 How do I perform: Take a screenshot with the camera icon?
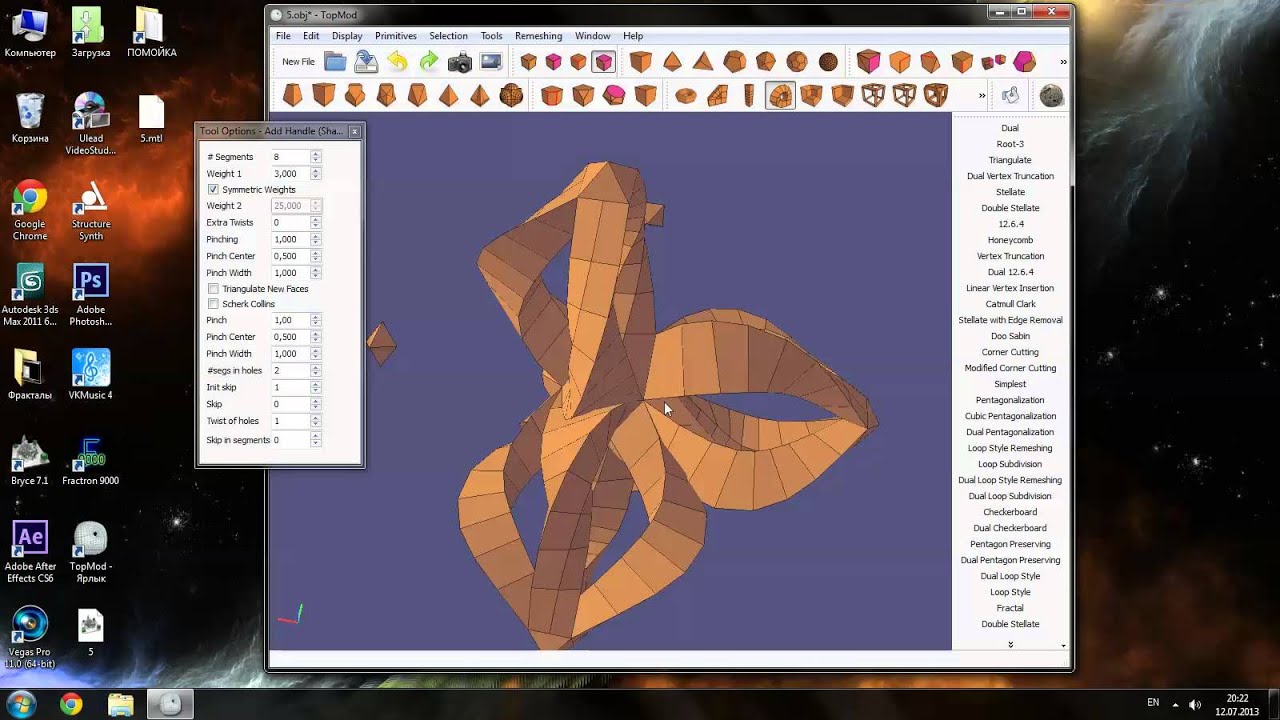459,62
